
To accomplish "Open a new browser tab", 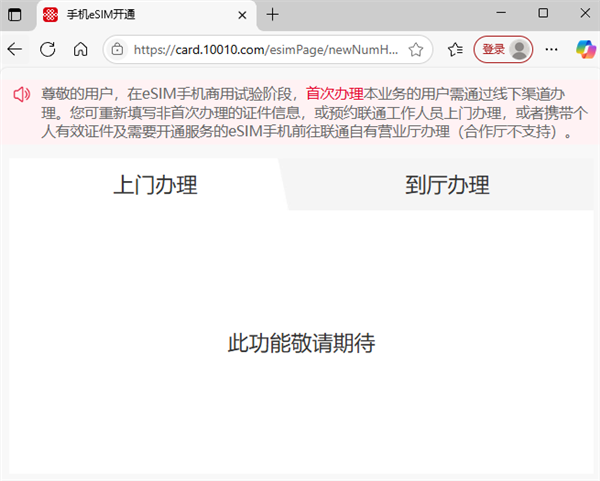I will pyautogui.click(x=273, y=14).
